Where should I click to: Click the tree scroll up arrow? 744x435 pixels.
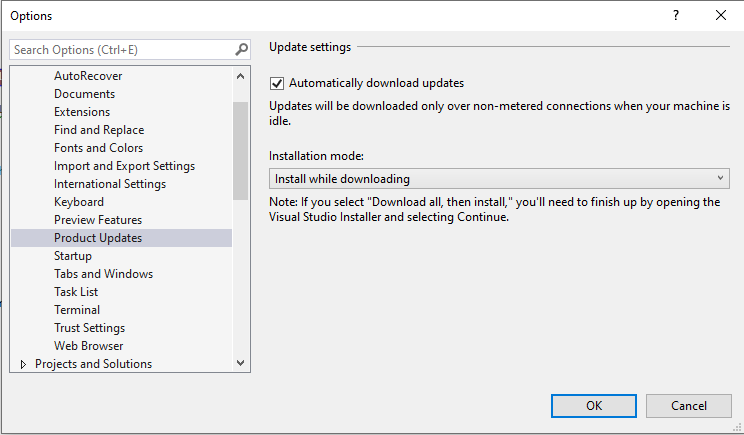241,76
